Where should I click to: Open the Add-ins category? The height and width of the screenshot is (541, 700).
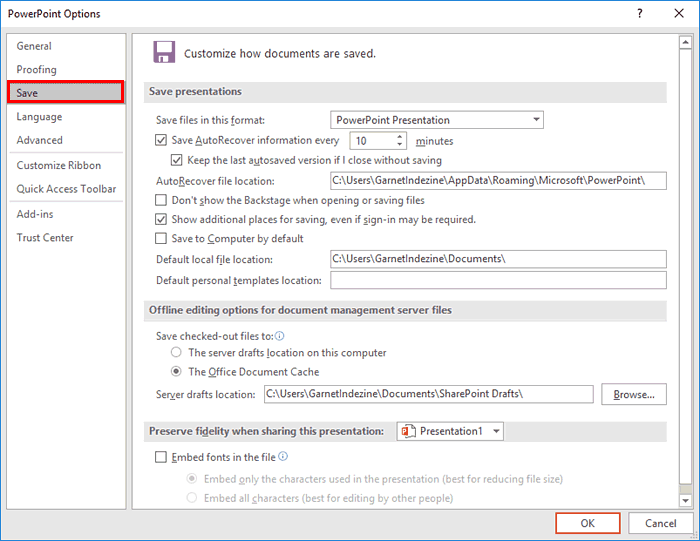[35, 214]
